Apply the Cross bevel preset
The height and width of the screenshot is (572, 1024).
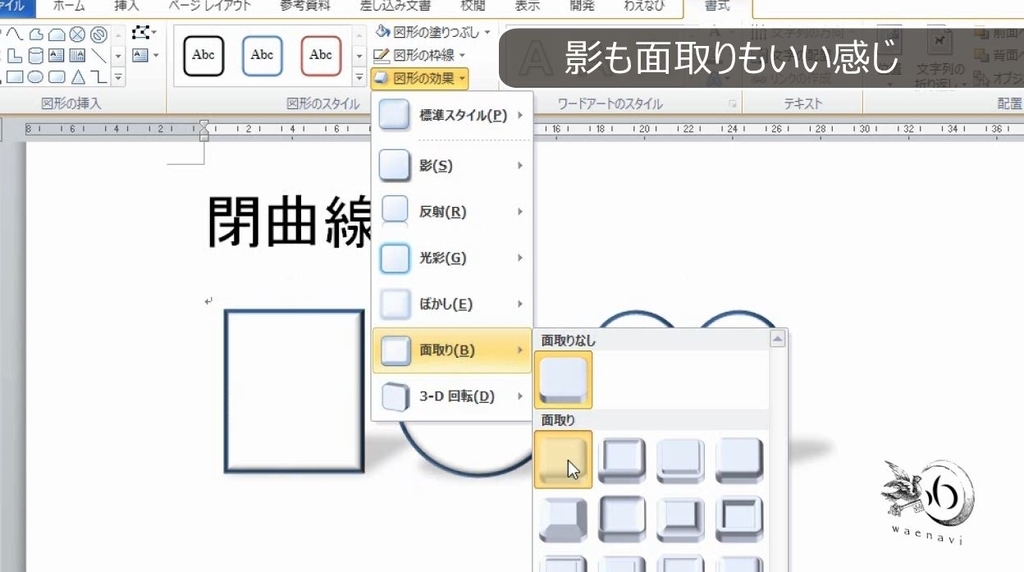[680, 460]
